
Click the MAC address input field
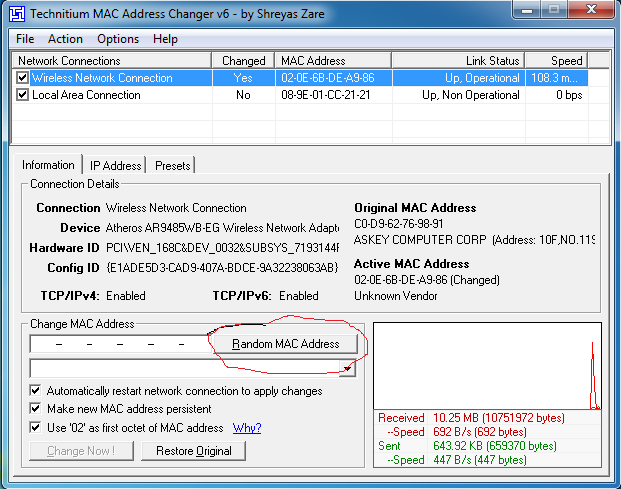120,344
